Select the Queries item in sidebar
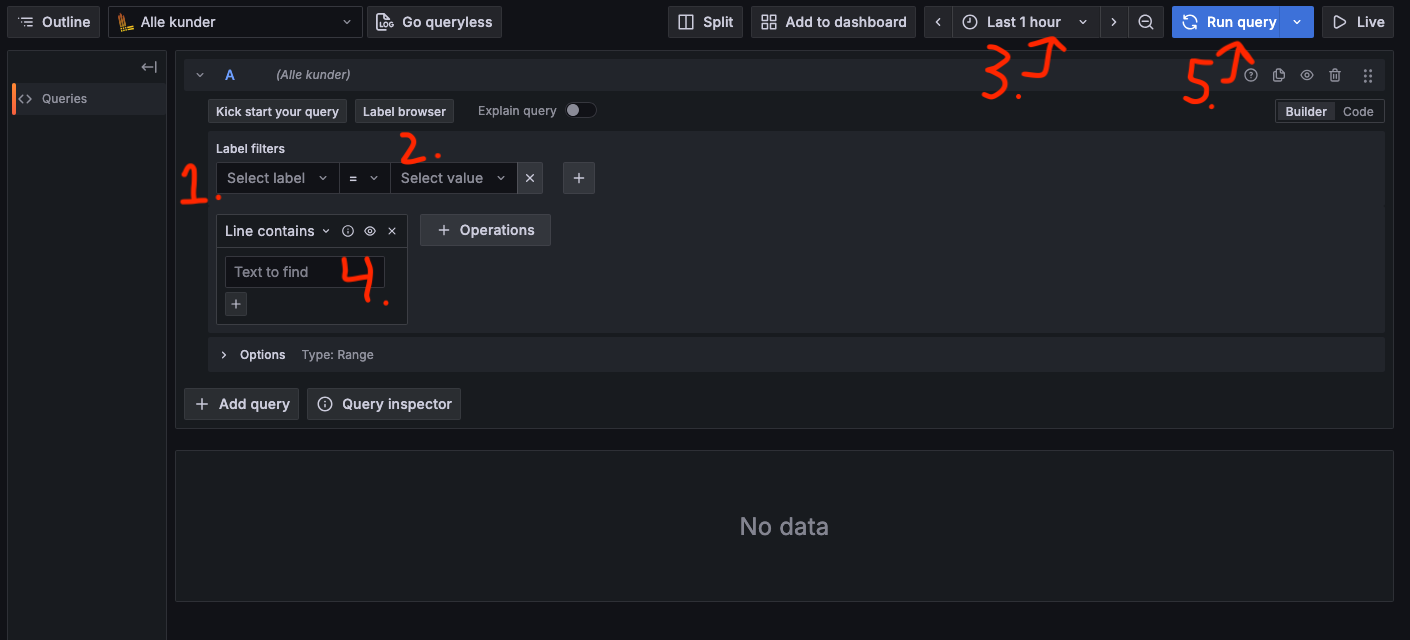Viewport: 1410px width, 640px height. pos(64,99)
